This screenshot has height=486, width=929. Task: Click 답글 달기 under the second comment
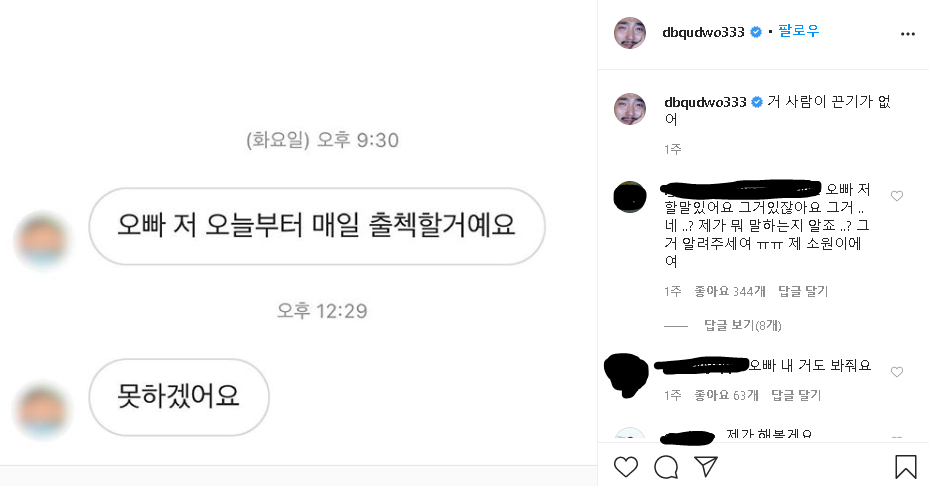tap(796, 395)
